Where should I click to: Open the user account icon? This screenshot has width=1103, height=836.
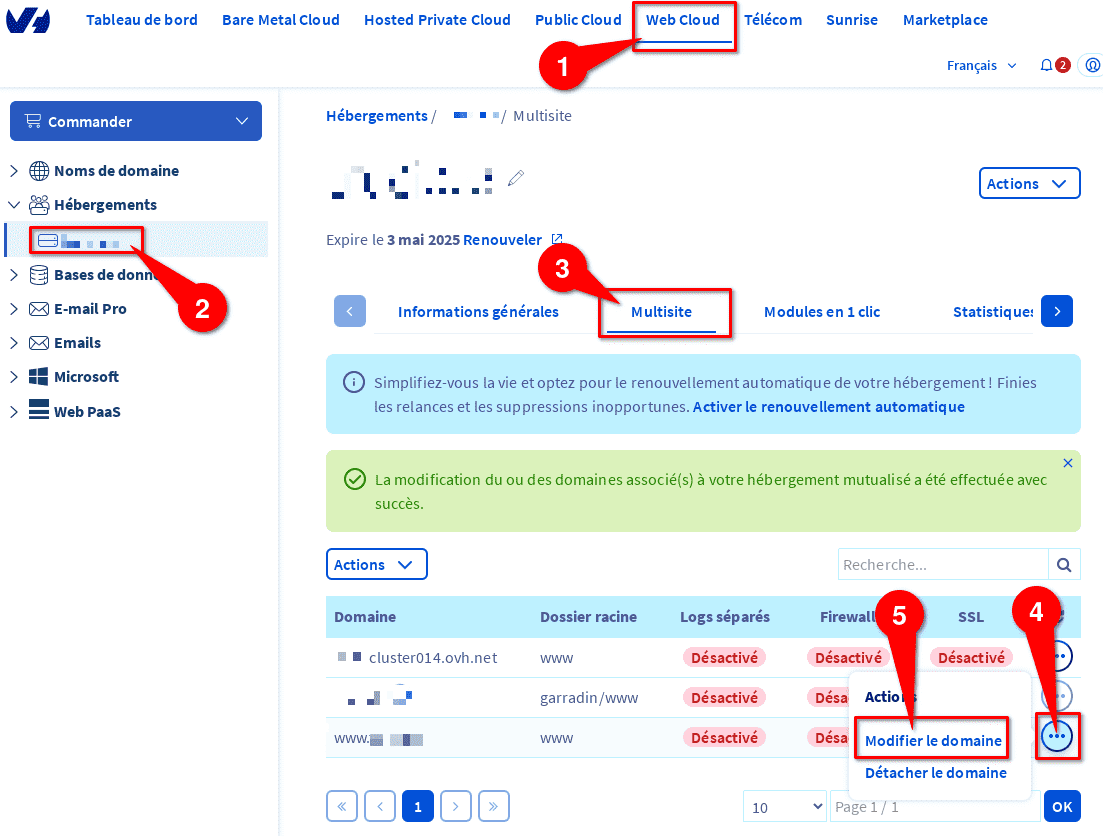pos(1092,65)
